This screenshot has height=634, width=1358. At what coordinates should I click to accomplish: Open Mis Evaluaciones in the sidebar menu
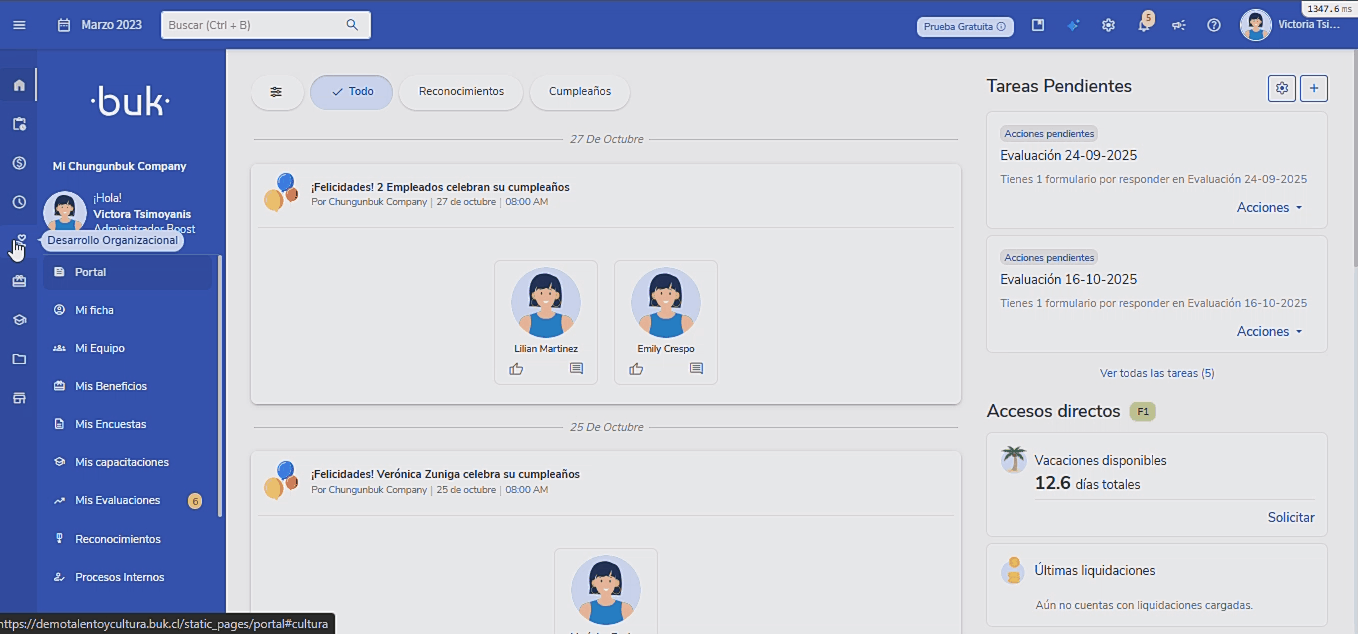[x=117, y=500]
